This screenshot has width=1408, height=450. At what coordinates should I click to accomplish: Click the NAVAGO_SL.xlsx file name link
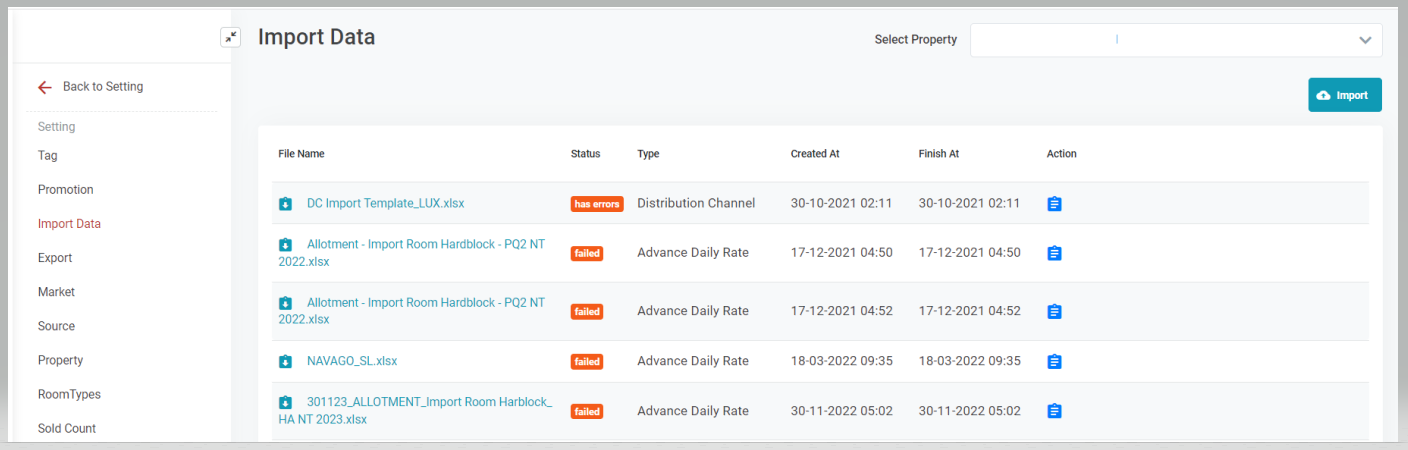(352, 361)
